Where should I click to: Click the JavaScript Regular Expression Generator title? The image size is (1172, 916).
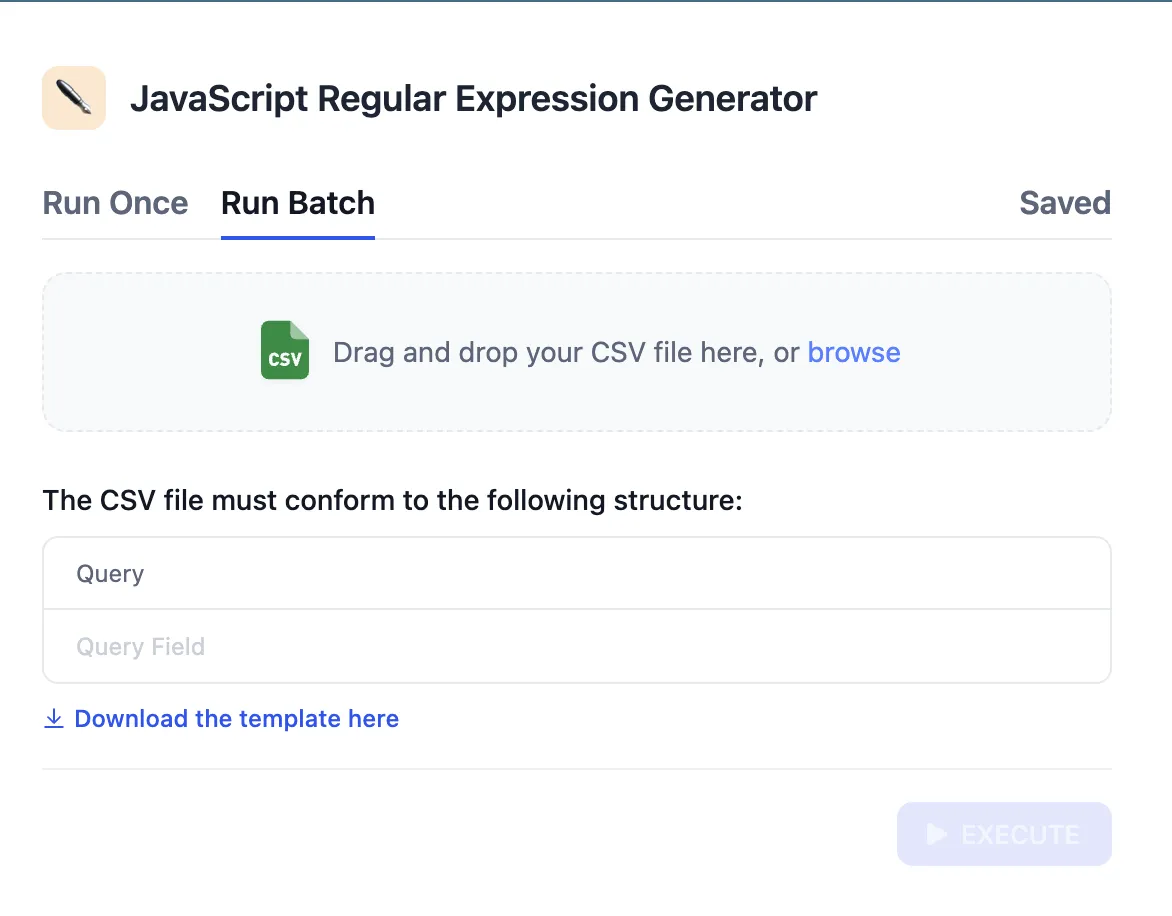point(473,99)
